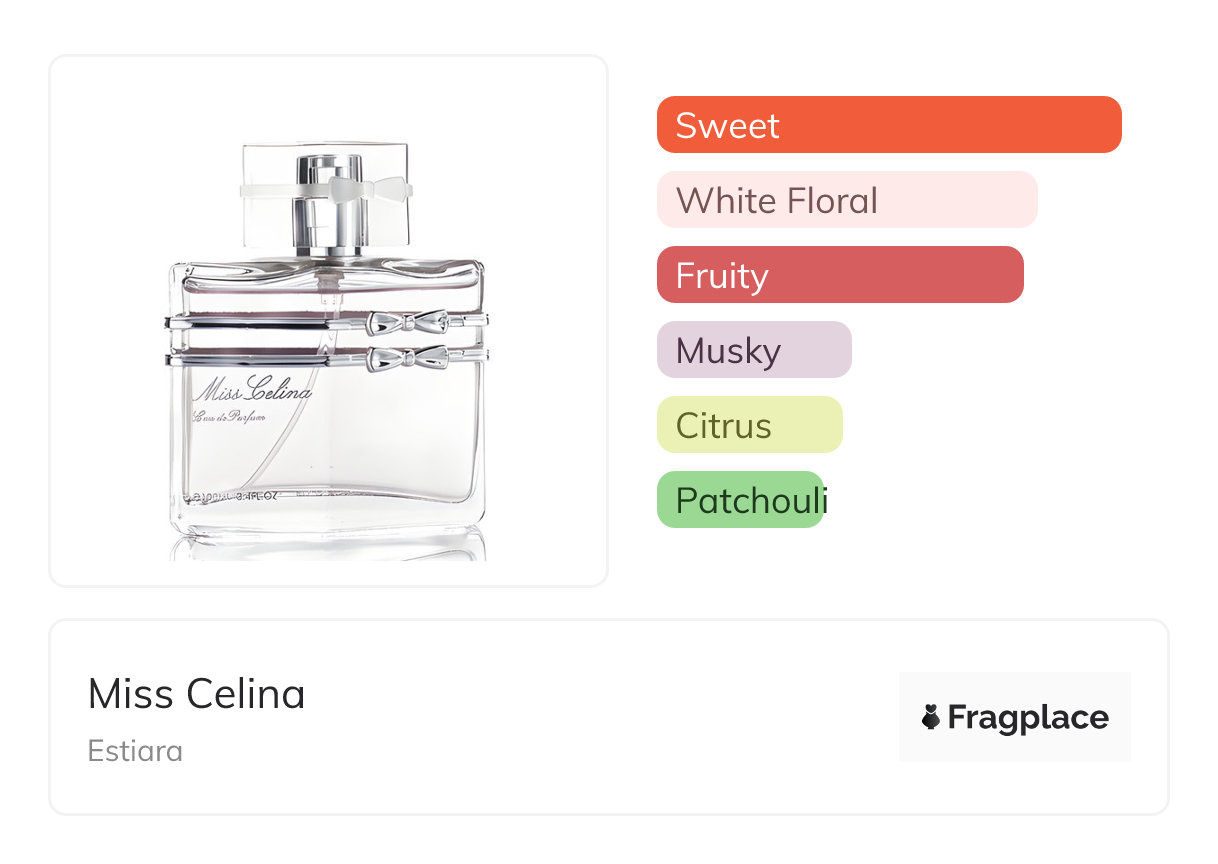Select the Citrus accord bar
The width and height of the screenshot is (1218, 864).
749,425
